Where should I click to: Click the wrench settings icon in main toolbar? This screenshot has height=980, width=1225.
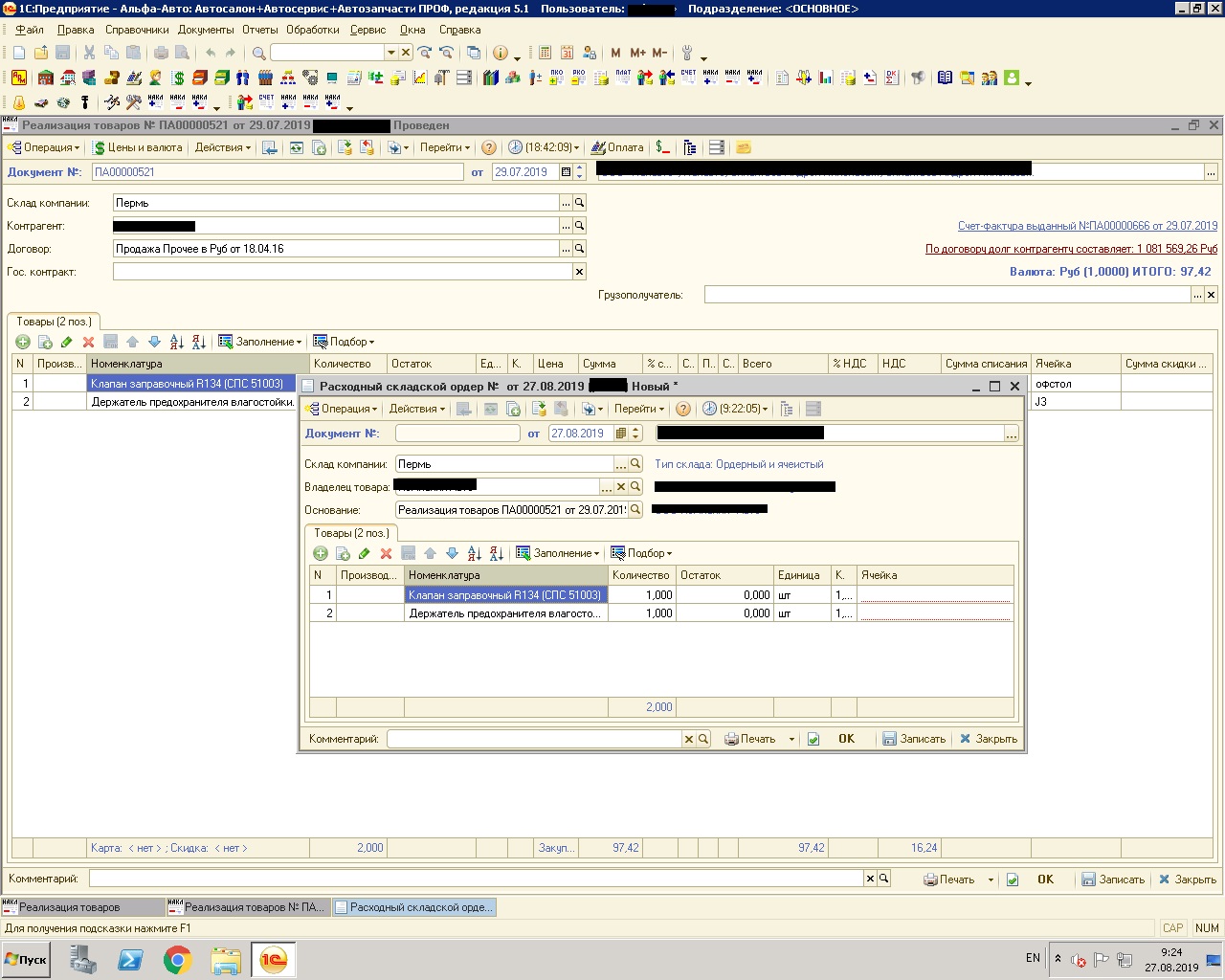(x=686, y=53)
